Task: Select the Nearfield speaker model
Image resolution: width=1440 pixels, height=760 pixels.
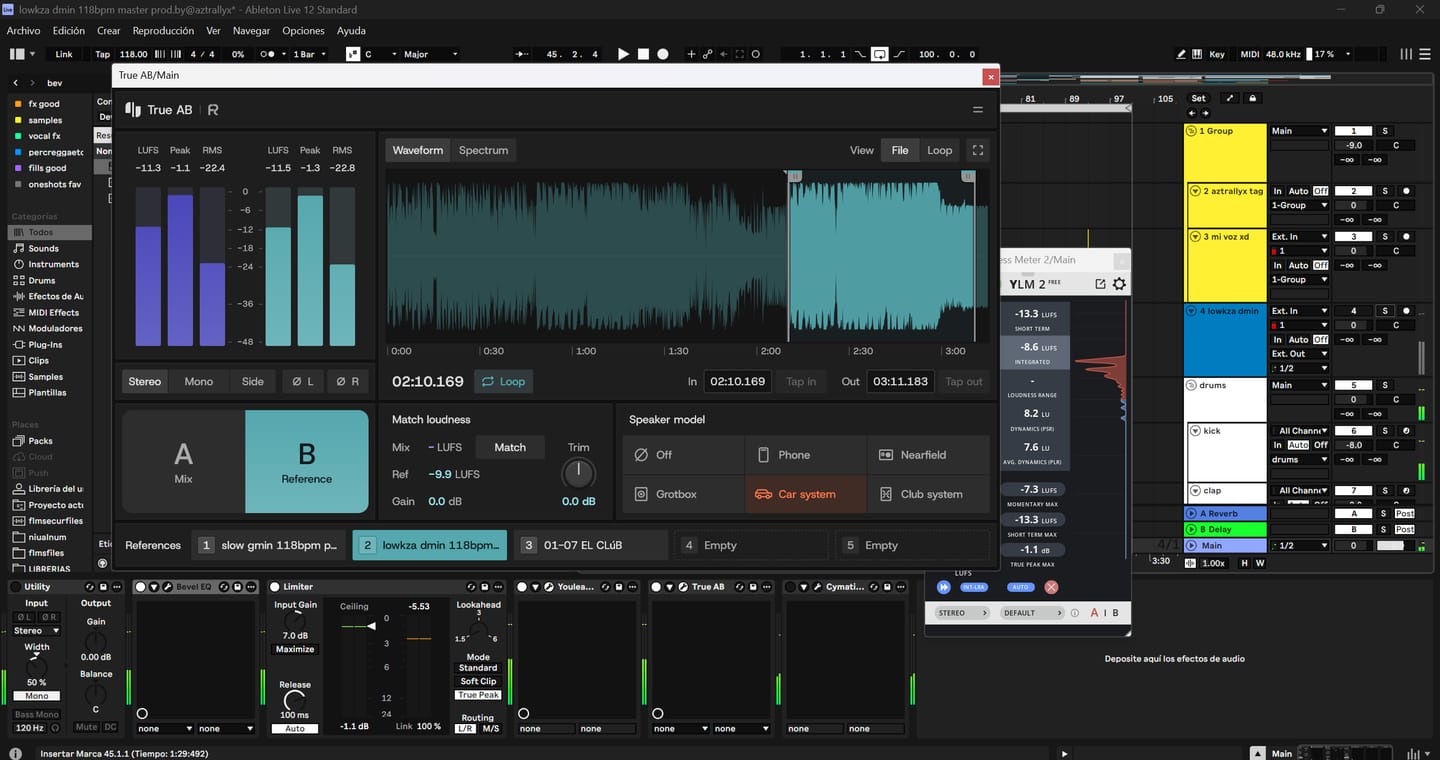Action: click(x=929, y=455)
